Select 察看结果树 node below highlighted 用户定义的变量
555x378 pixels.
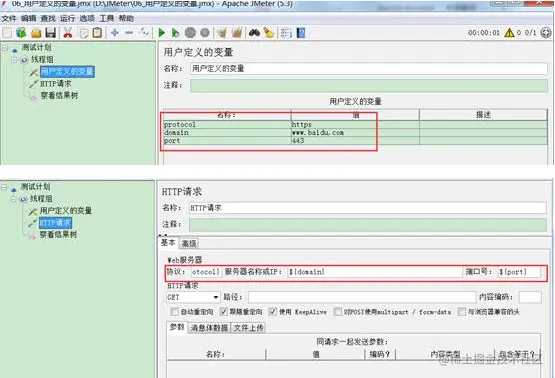click(x=59, y=96)
